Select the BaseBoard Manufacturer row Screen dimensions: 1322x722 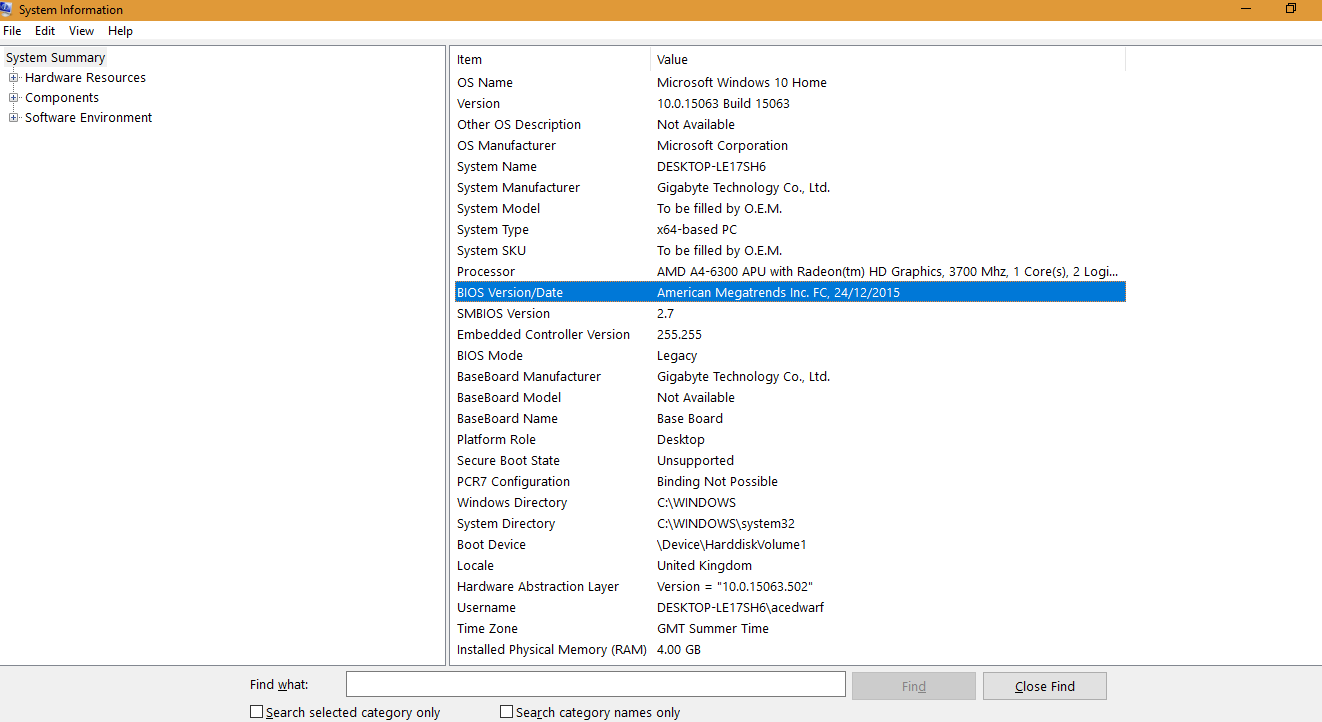coord(788,377)
